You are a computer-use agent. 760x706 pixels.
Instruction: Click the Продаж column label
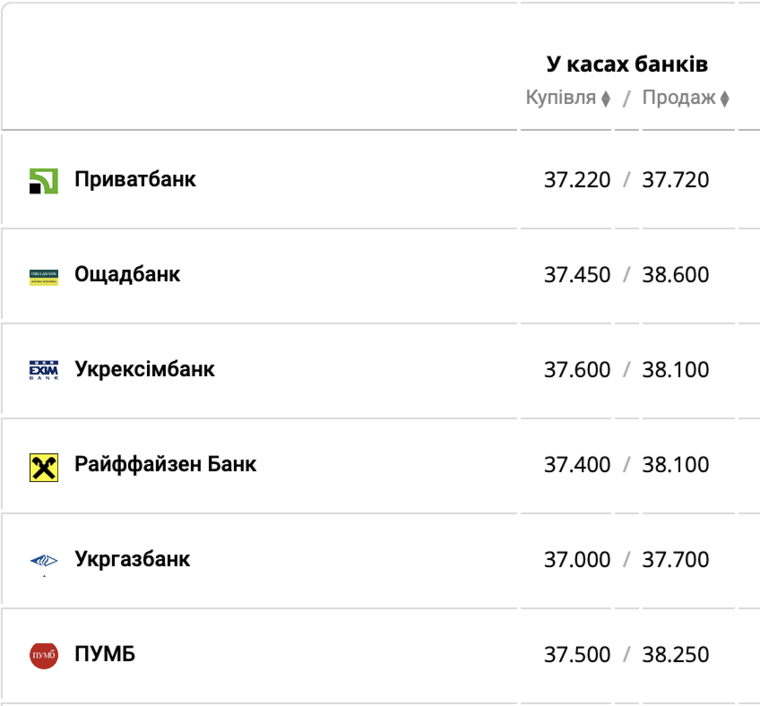[679, 98]
